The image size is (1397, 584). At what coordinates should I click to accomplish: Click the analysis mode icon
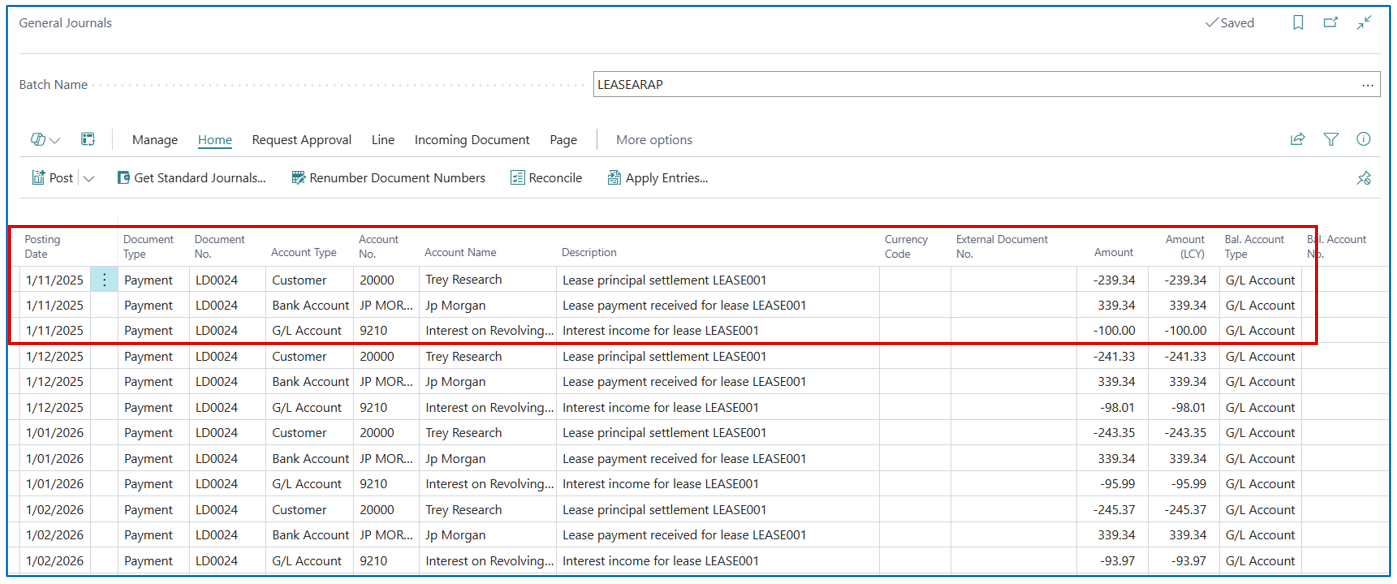[88, 140]
